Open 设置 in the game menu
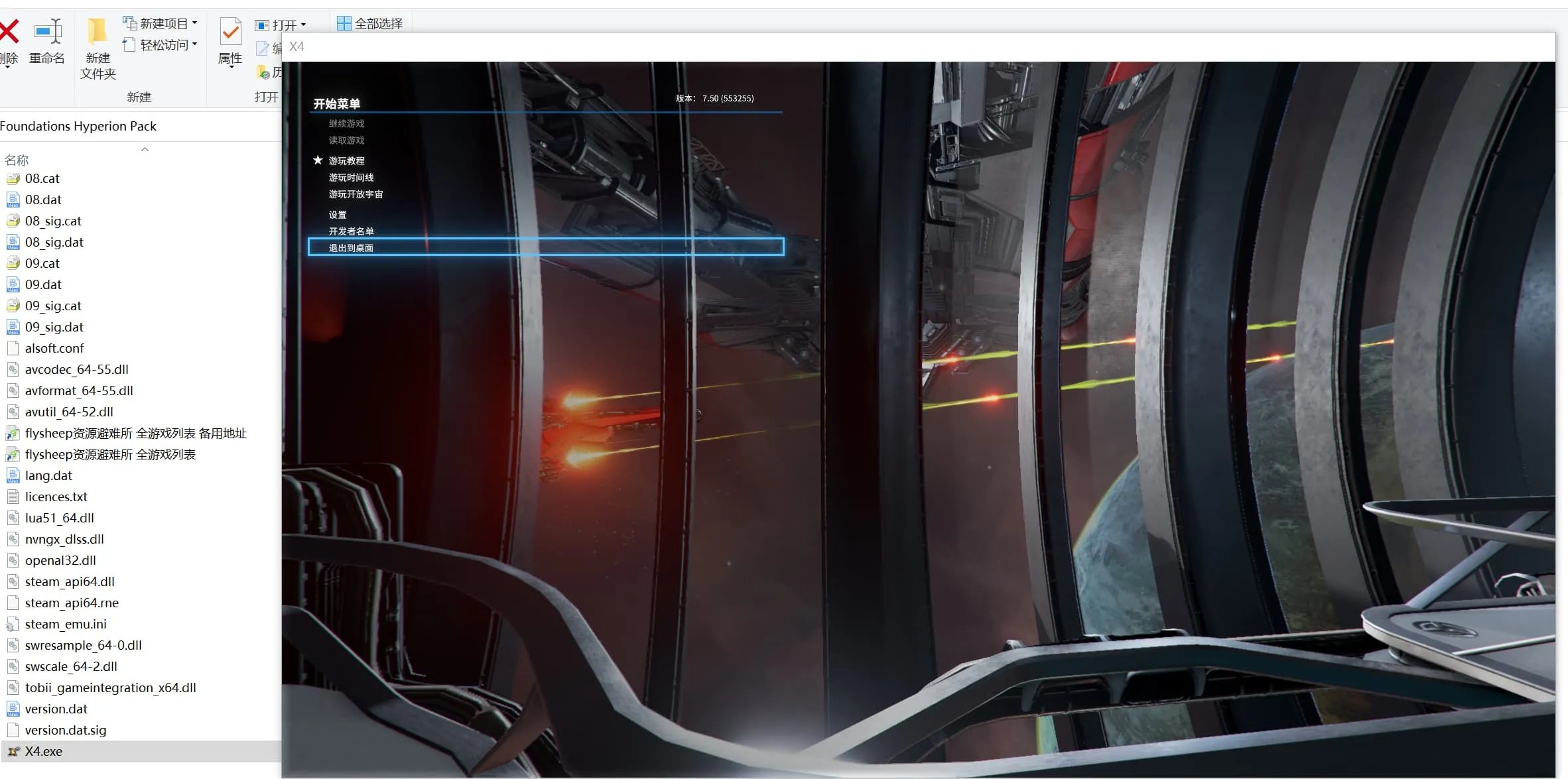1568x779 pixels. pyautogui.click(x=338, y=215)
